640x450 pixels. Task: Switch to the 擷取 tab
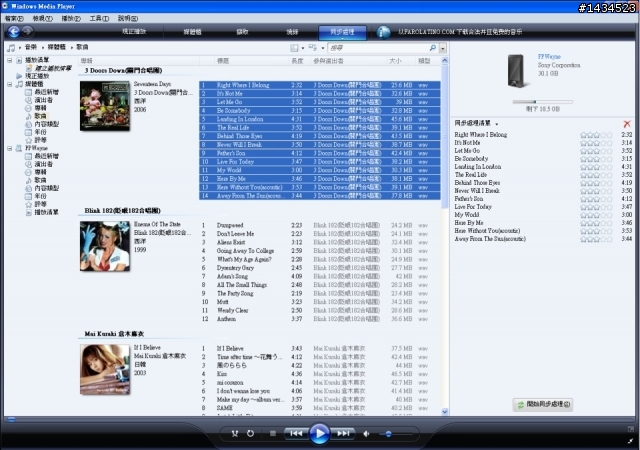242,32
